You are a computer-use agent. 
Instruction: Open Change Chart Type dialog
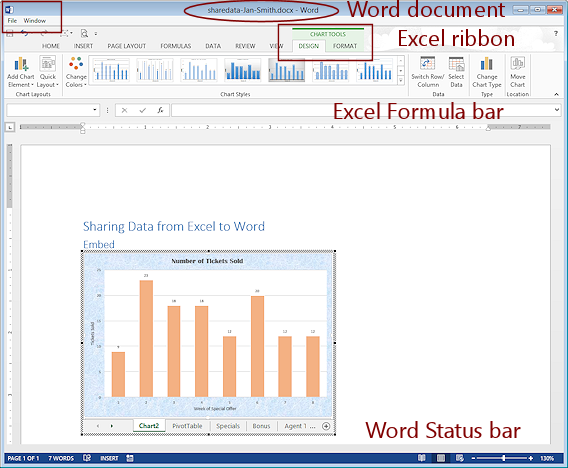[487, 72]
